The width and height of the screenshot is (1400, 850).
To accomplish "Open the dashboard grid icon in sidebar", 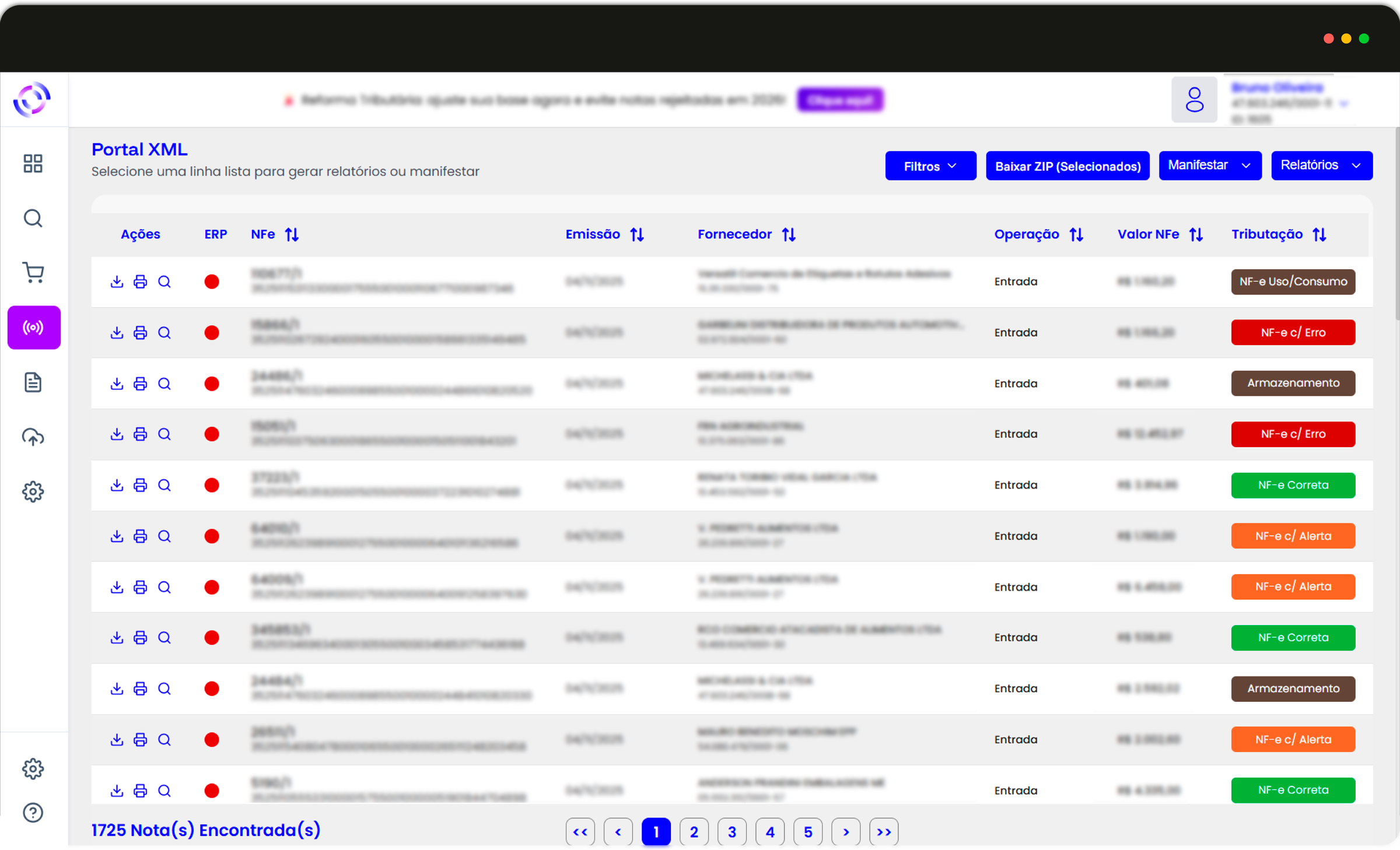I will click(x=33, y=163).
